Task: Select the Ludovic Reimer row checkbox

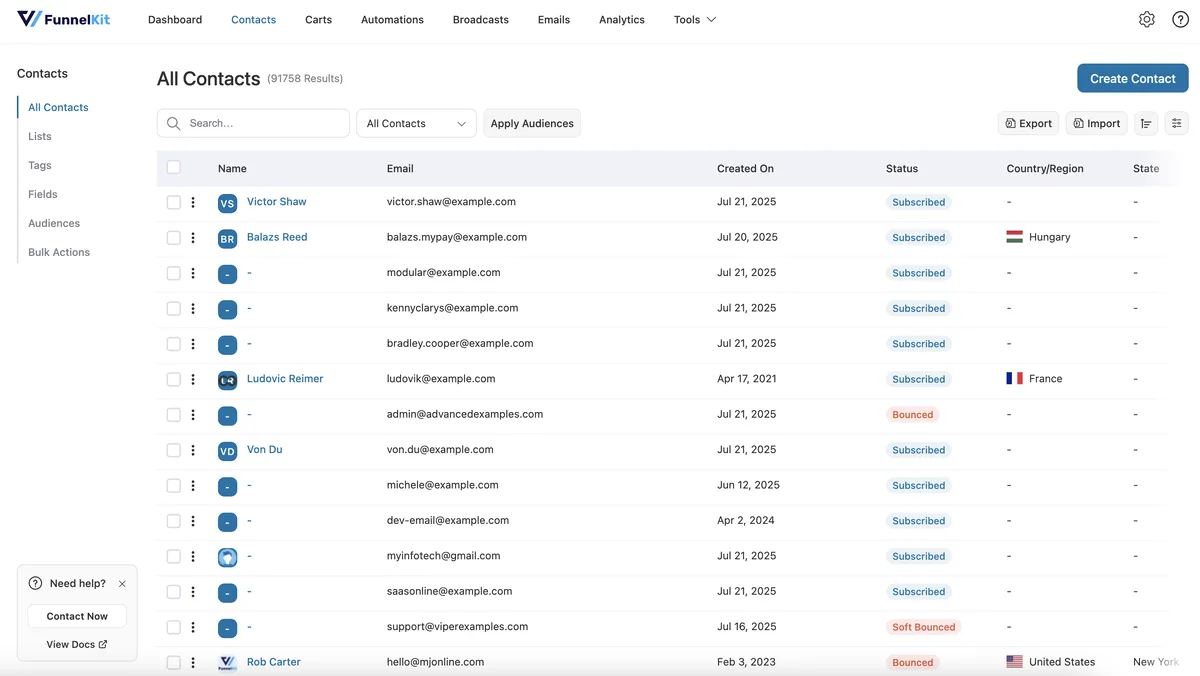Action: (174, 380)
